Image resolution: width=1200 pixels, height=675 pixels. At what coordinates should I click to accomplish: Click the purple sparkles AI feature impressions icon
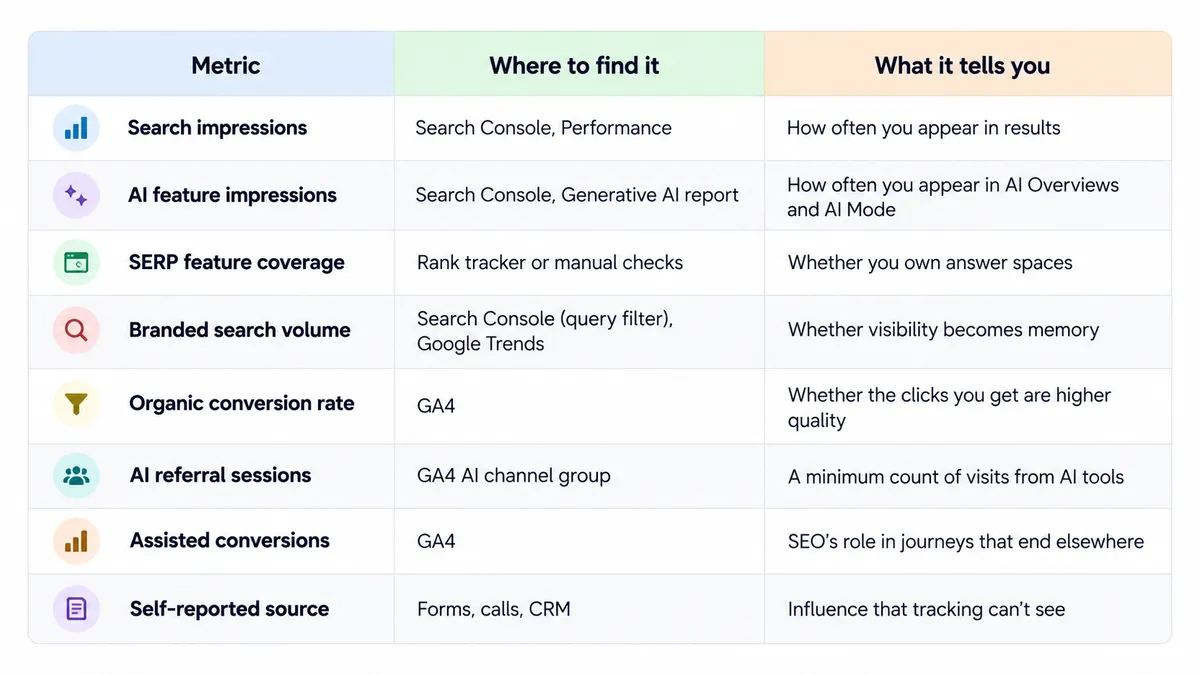[76, 195]
